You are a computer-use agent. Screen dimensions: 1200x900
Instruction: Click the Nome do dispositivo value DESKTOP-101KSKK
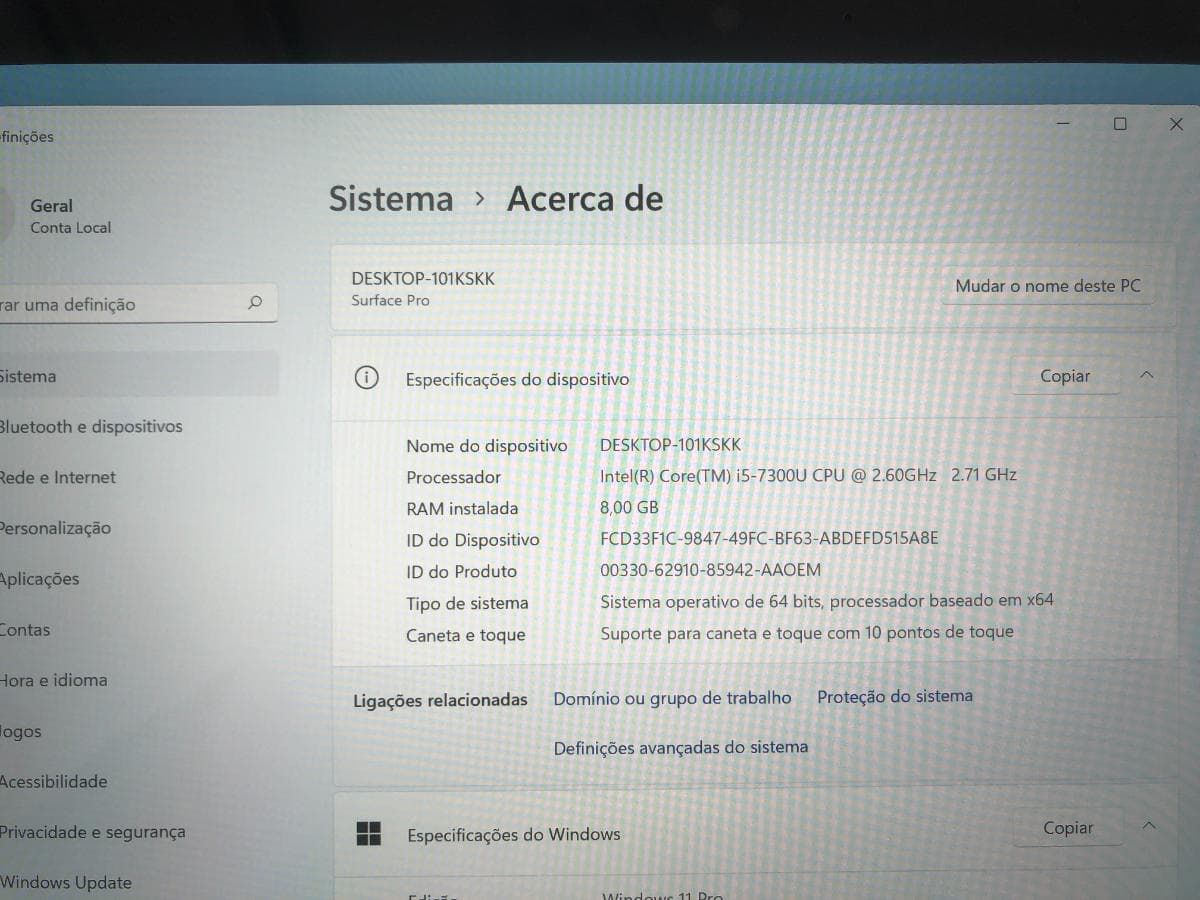click(x=670, y=444)
